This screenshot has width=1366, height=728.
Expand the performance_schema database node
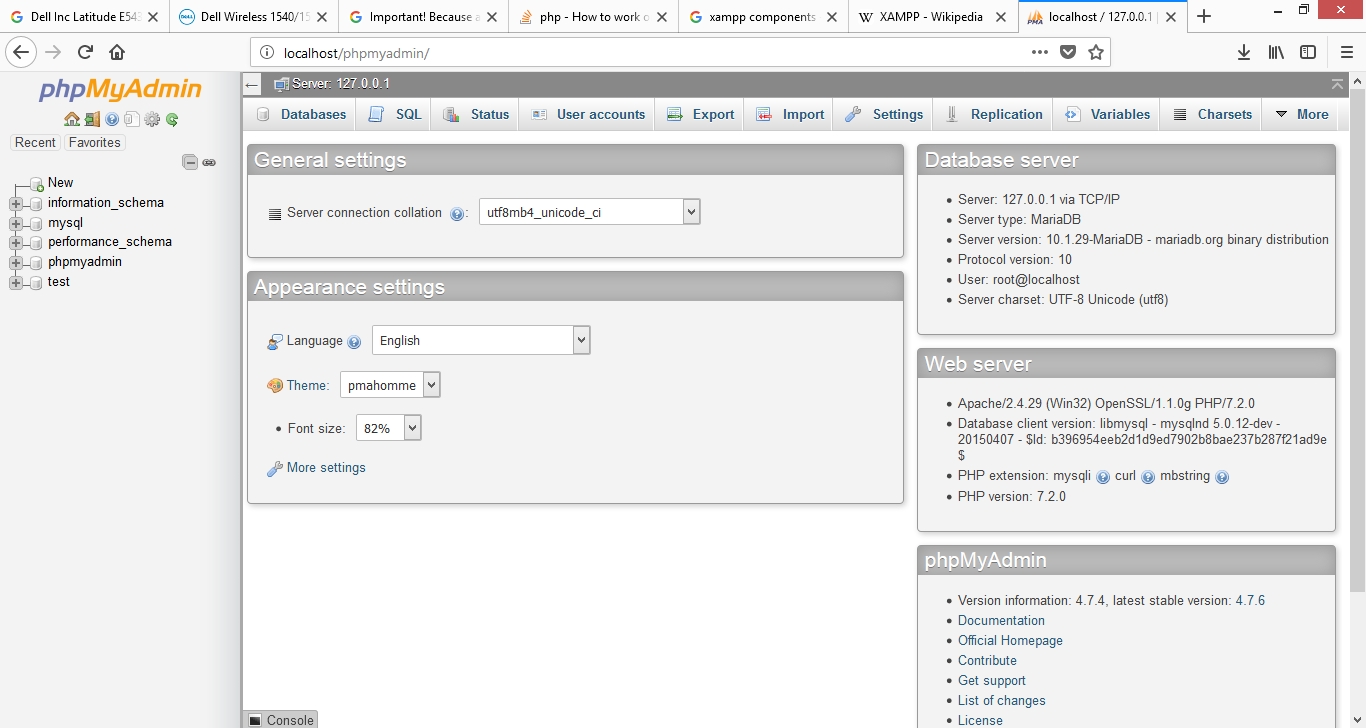click(15, 242)
